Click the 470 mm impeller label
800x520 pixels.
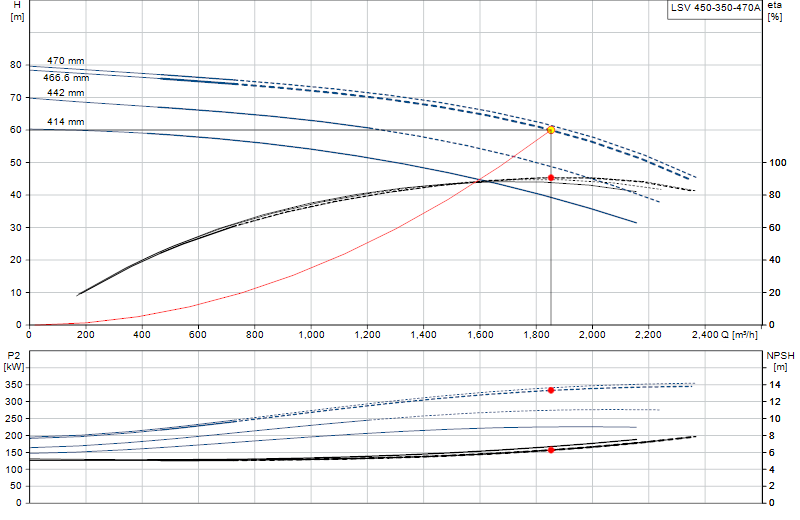(x=66, y=61)
